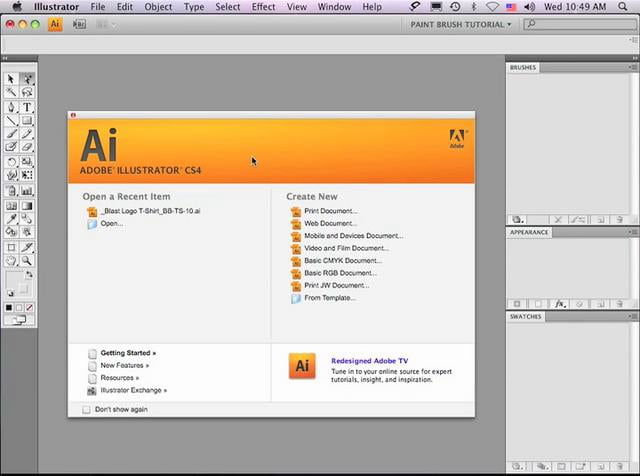
Task: Open the Effect menu
Action: click(263, 7)
